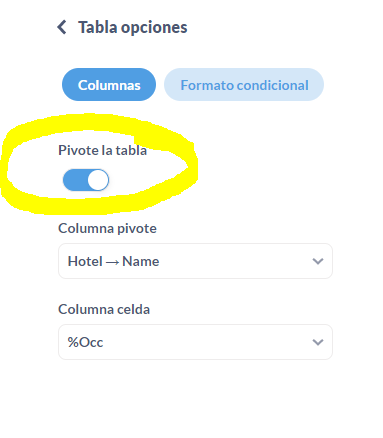Expand cell column list showing %Occ

tap(195, 342)
